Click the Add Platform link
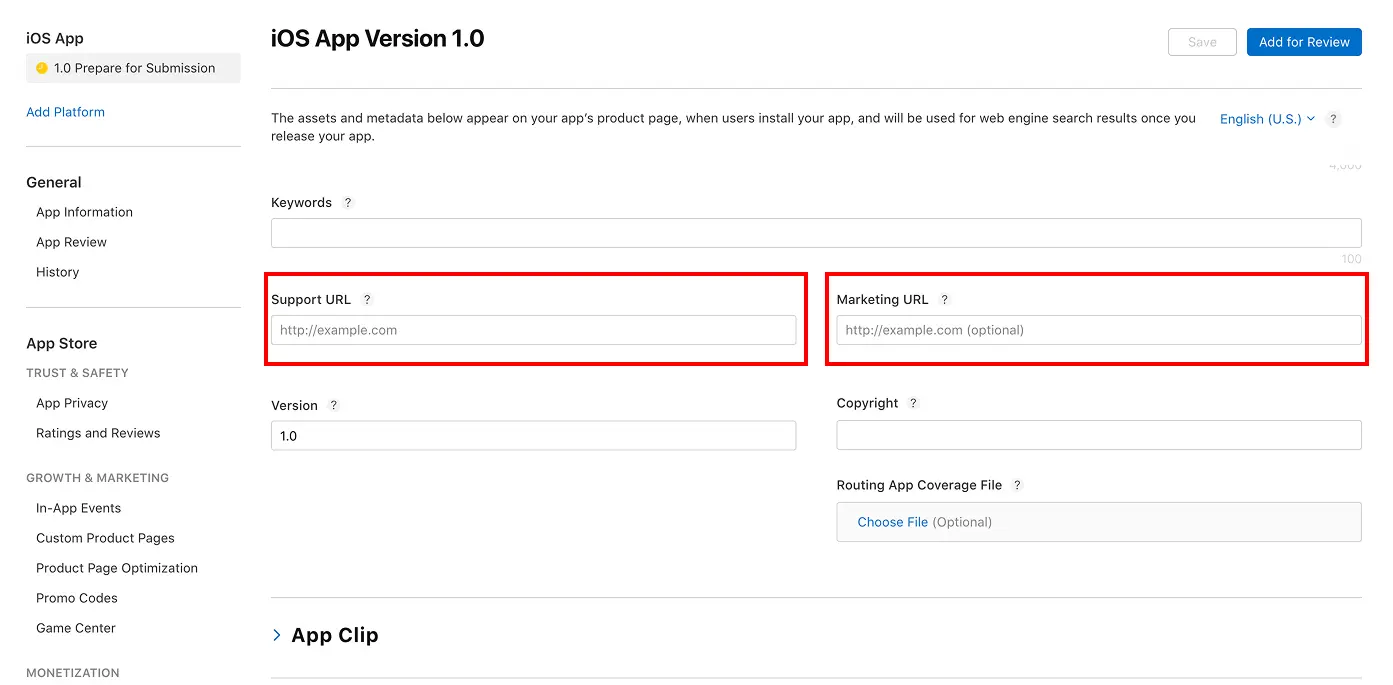1393x685 pixels. (x=65, y=112)
